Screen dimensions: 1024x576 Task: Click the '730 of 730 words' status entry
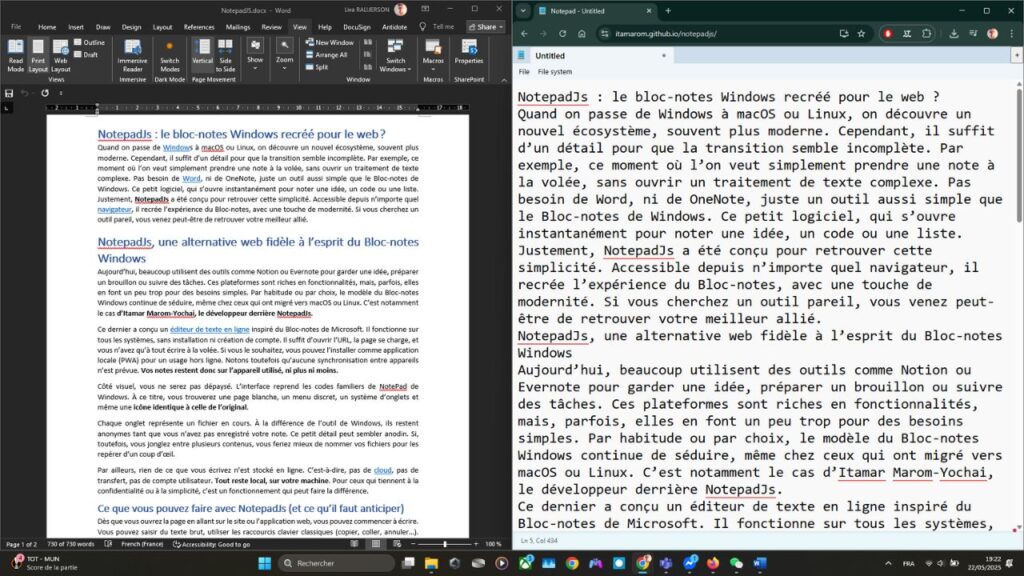point(71,544)
